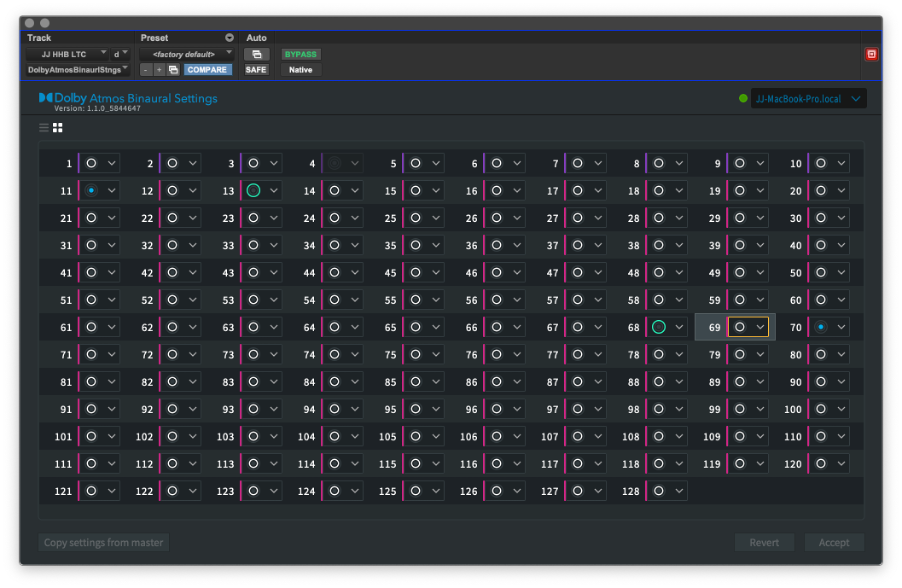This screenshot has width=902, height=588.
Task: Expand the dropdown chevron for object 69
Action: [x=760, y=327]
